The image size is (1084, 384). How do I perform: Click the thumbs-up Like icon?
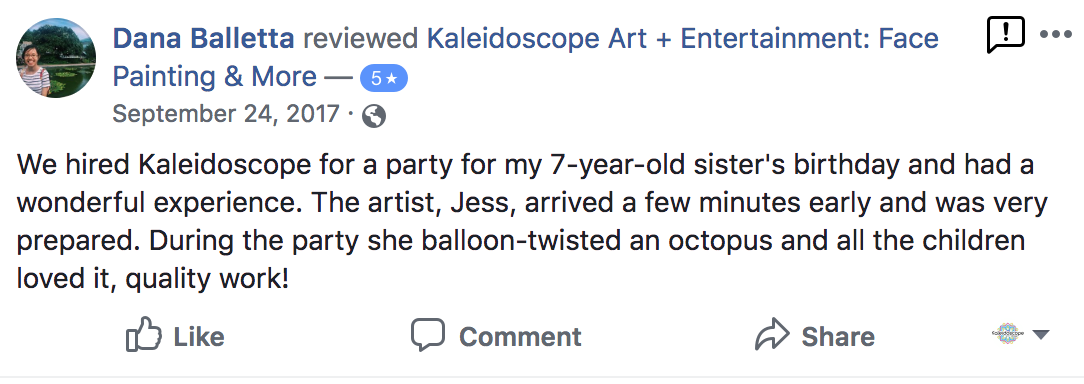point(144,336)
